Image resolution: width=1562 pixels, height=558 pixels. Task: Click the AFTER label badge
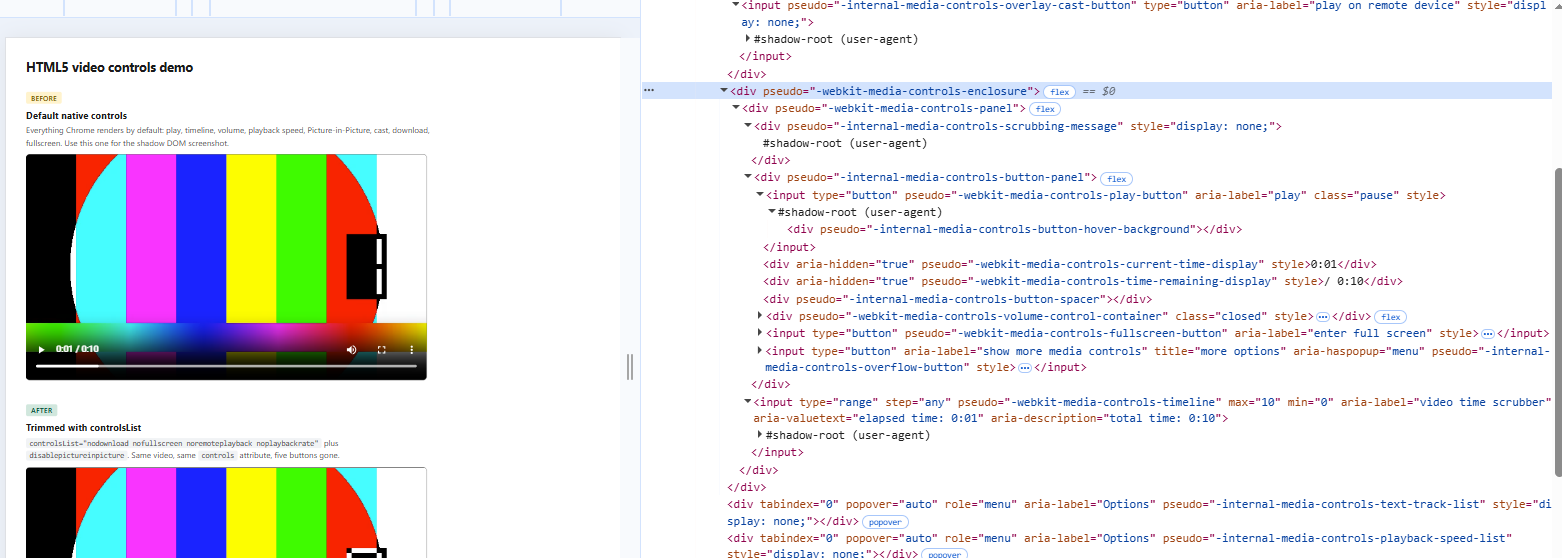coord(43,410)
